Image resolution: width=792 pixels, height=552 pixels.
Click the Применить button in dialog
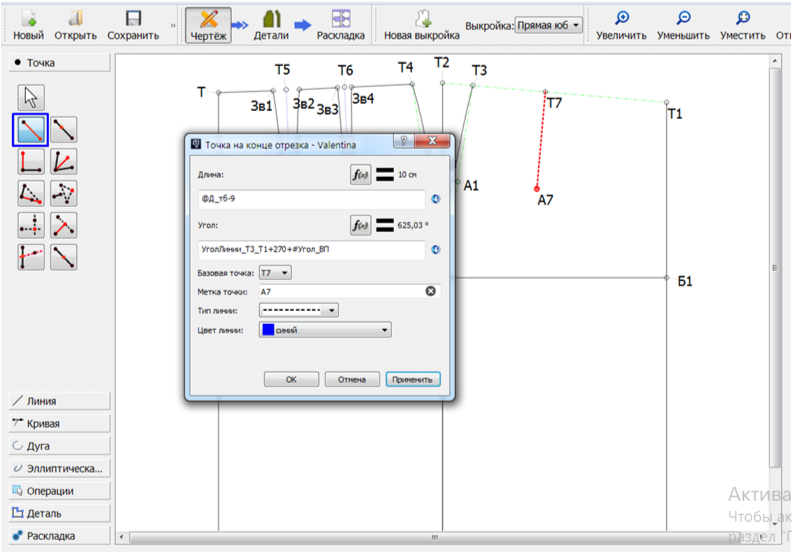(x=413, y=379)
